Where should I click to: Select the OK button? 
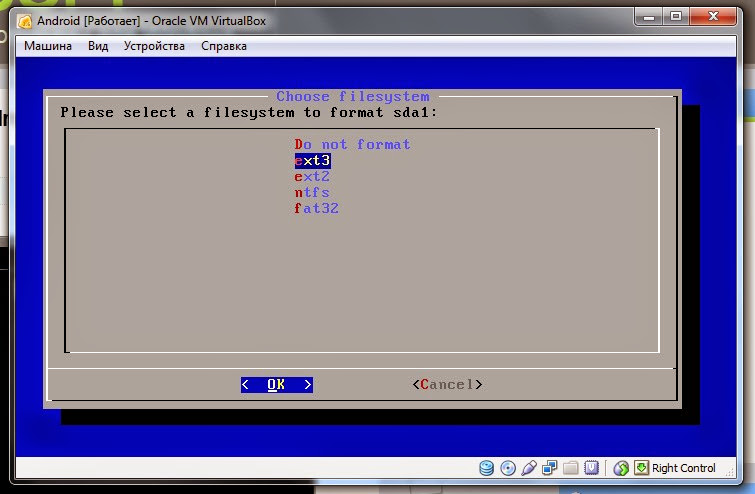277,384
